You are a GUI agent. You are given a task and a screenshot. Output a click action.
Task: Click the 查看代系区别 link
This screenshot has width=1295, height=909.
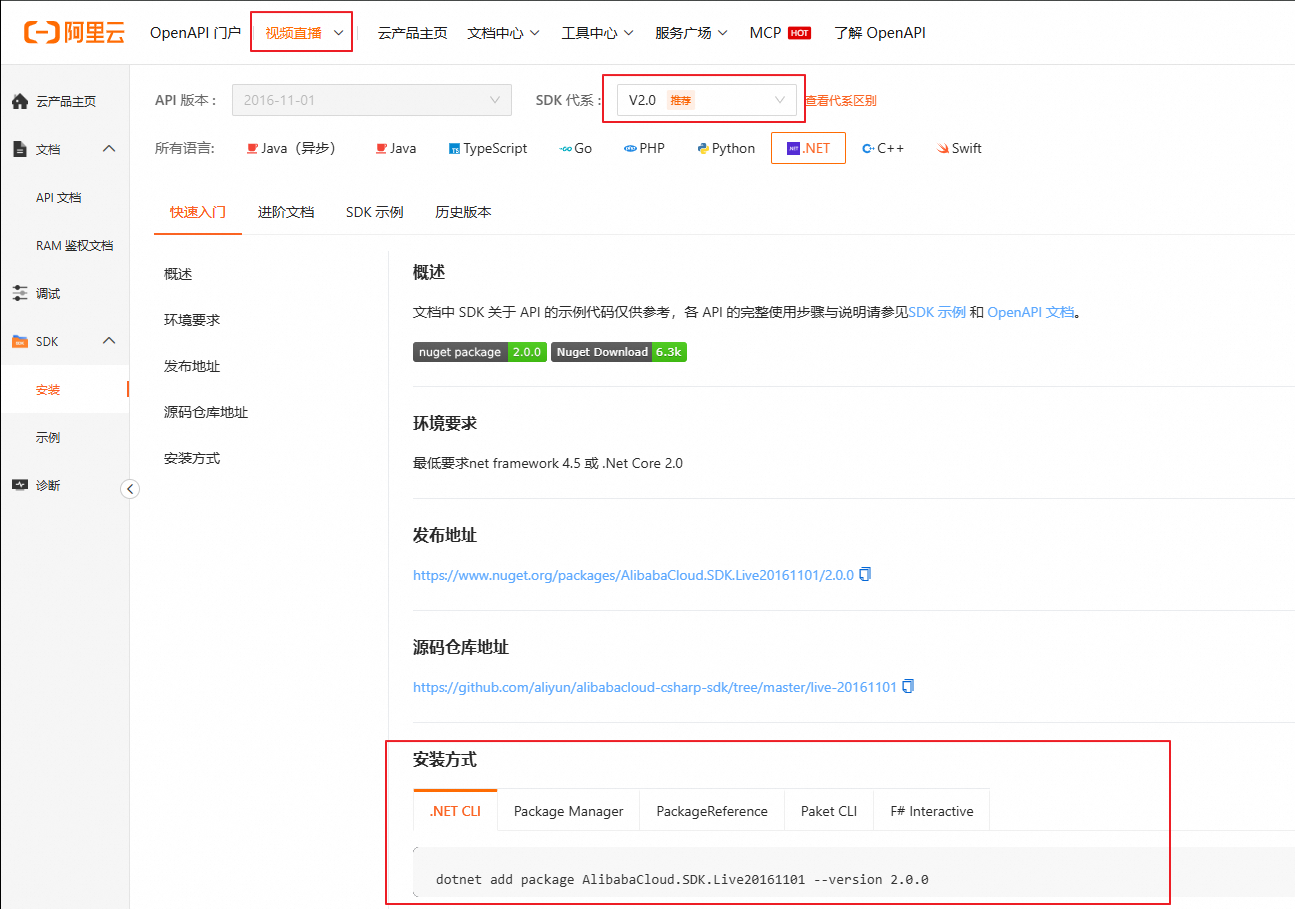pos(841,100)
